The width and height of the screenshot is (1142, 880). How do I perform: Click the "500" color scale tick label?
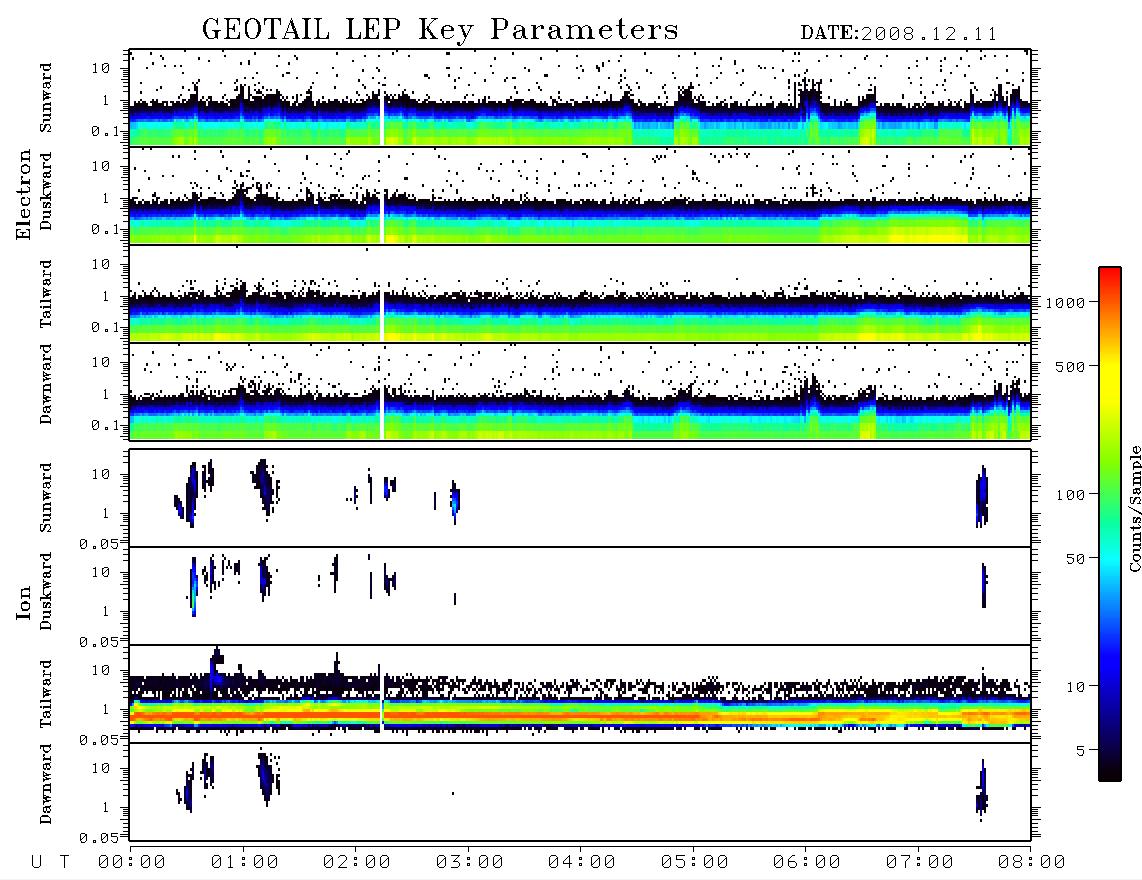1070,366
